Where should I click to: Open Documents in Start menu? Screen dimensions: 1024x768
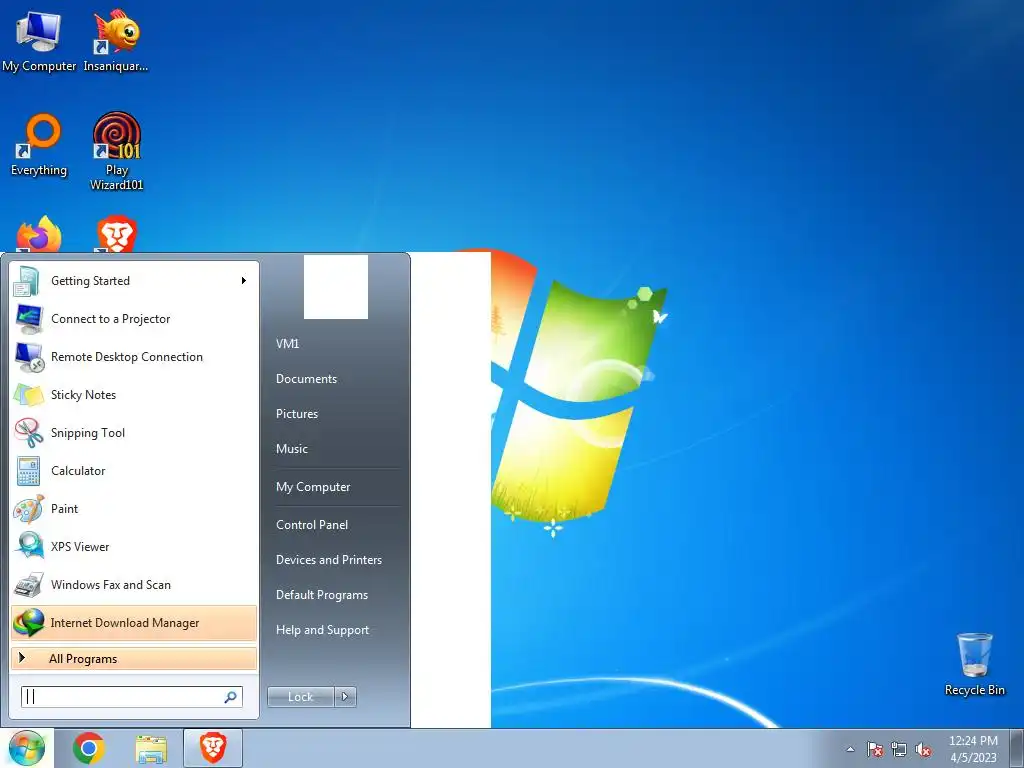pos(306,379)
